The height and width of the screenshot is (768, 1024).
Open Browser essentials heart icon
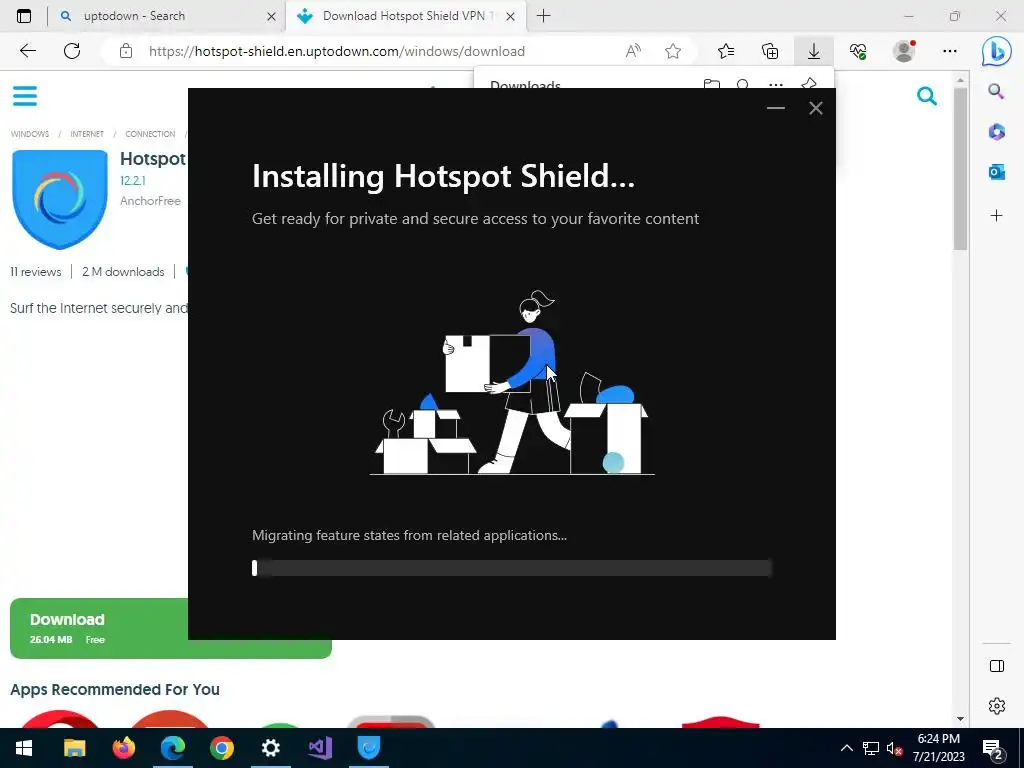(858, 51)
